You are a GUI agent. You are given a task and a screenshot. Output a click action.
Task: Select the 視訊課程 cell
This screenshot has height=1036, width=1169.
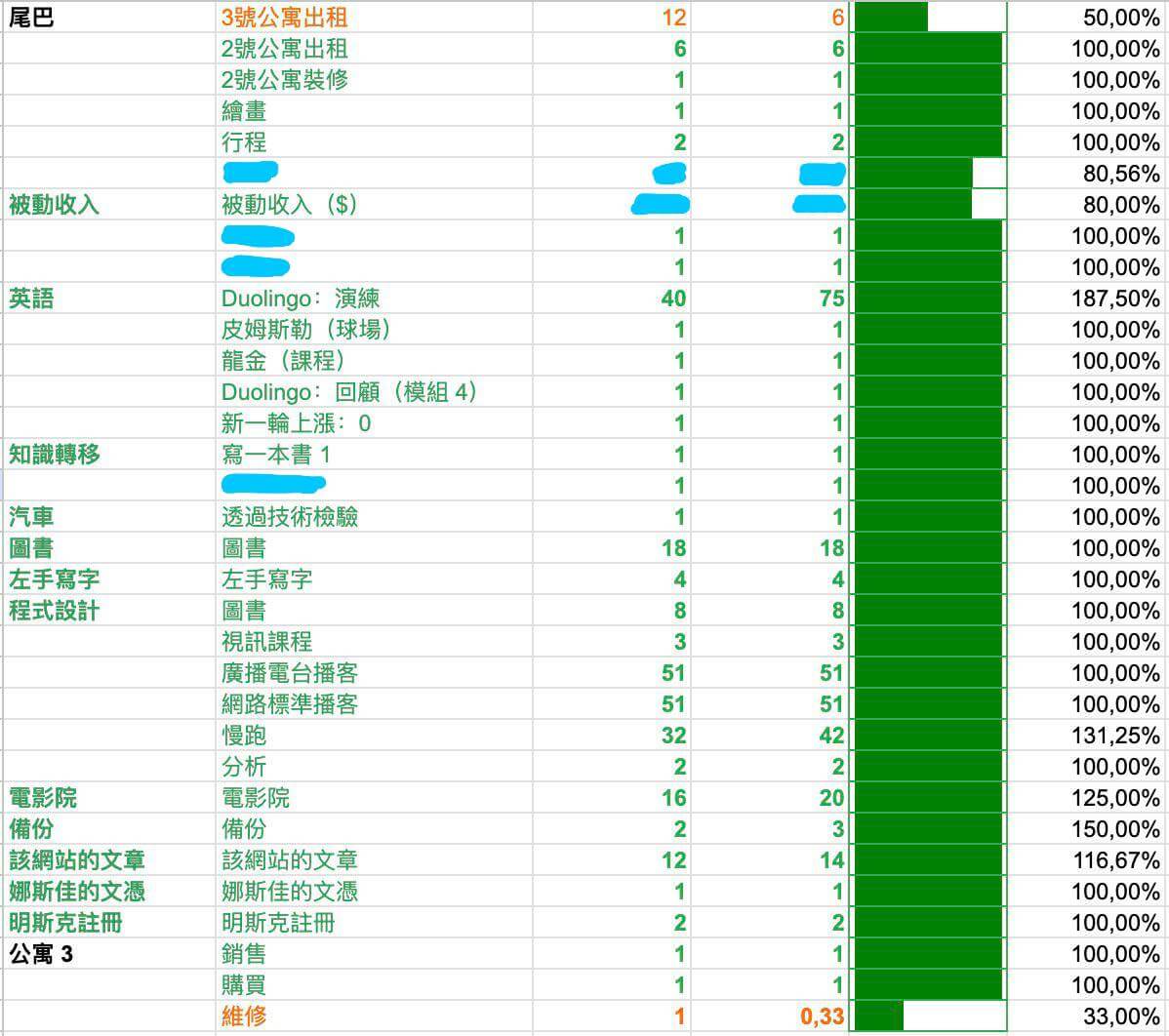[x=375, y=642]
